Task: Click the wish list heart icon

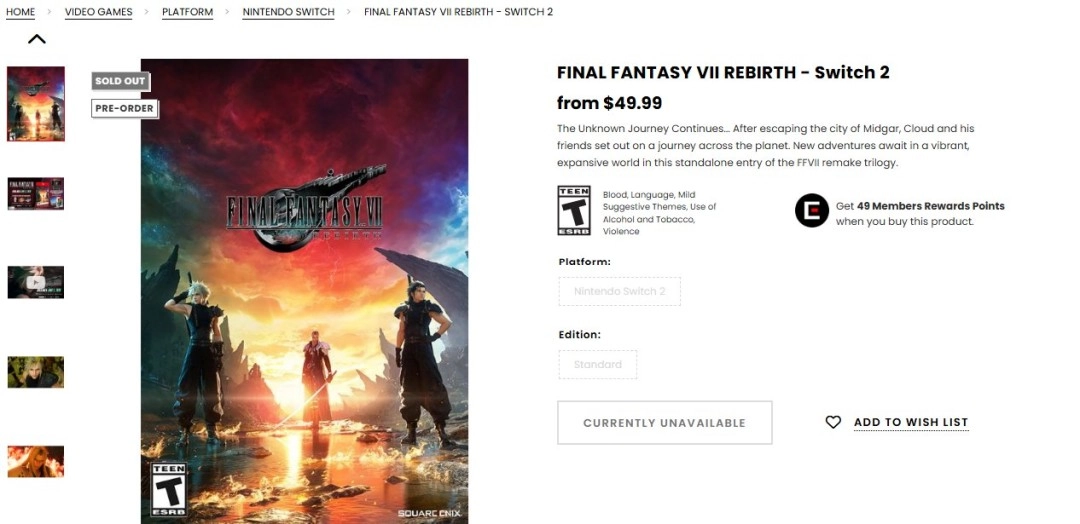Action: point(833,423)
